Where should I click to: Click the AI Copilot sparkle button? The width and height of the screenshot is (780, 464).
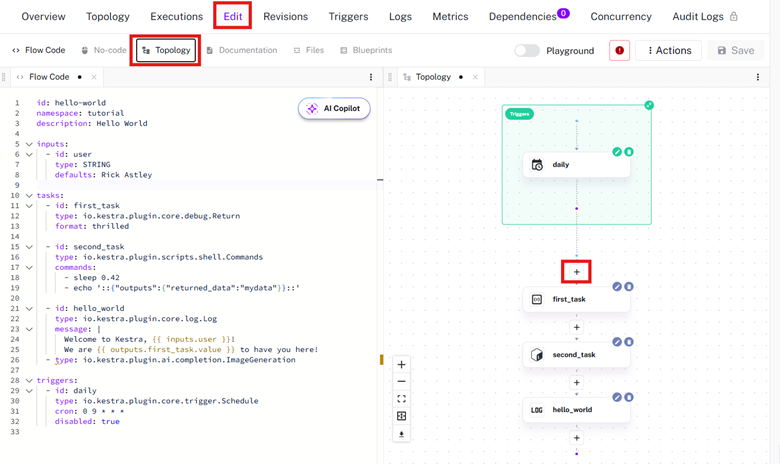click(334, 108)
